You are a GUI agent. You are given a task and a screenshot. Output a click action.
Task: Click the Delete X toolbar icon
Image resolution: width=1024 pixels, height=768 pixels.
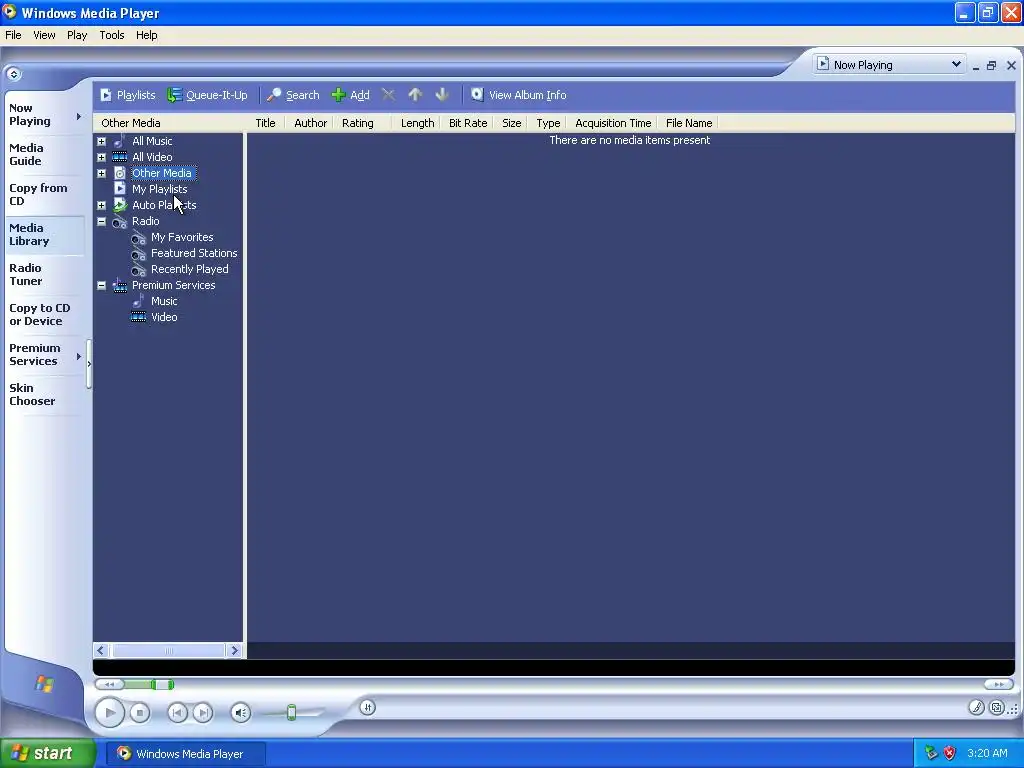pyautogui.click(x=388, y=95)
